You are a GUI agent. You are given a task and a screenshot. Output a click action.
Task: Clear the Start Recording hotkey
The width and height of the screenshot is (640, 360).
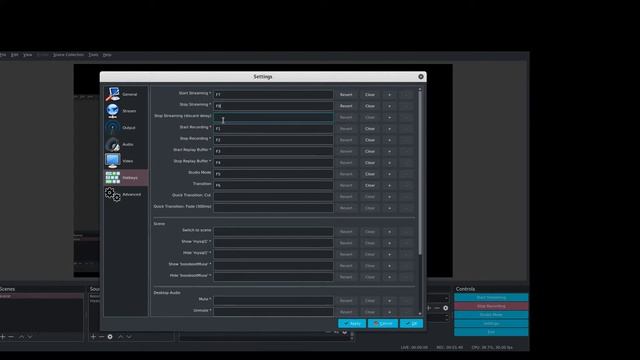370,129
